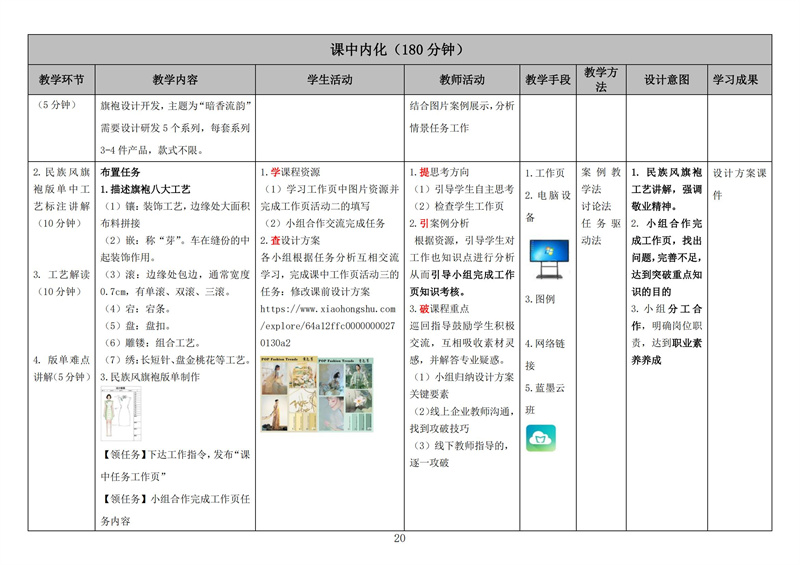Click '敬业精神。' in design intent
This screenshot has height=565, width=800.
[x=654, y=206]
